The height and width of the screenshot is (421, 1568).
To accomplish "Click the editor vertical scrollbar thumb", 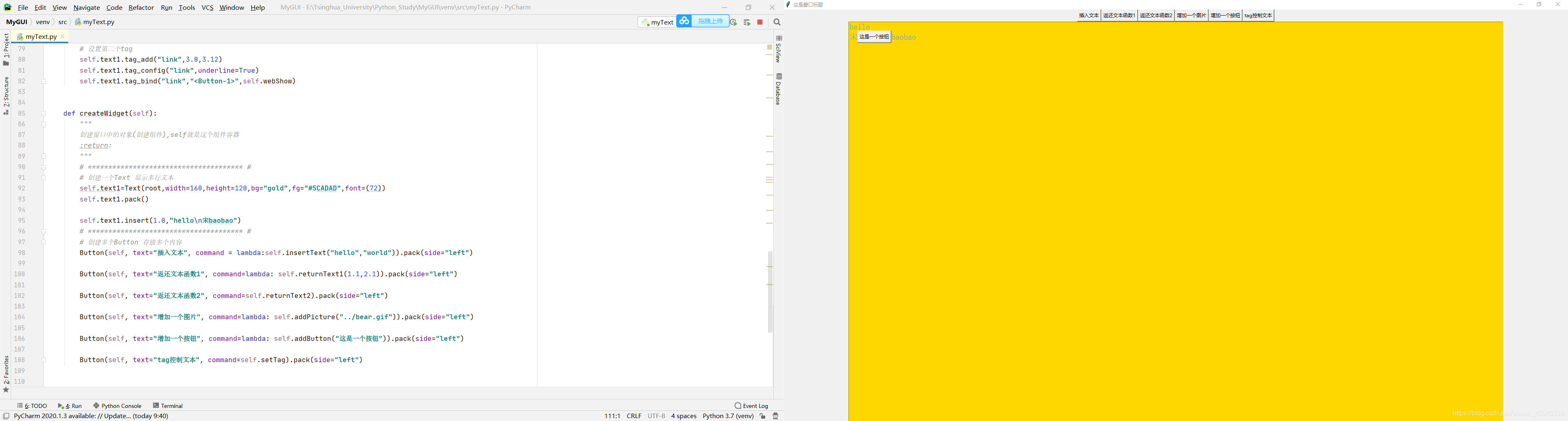I will [x=770, y=292].
